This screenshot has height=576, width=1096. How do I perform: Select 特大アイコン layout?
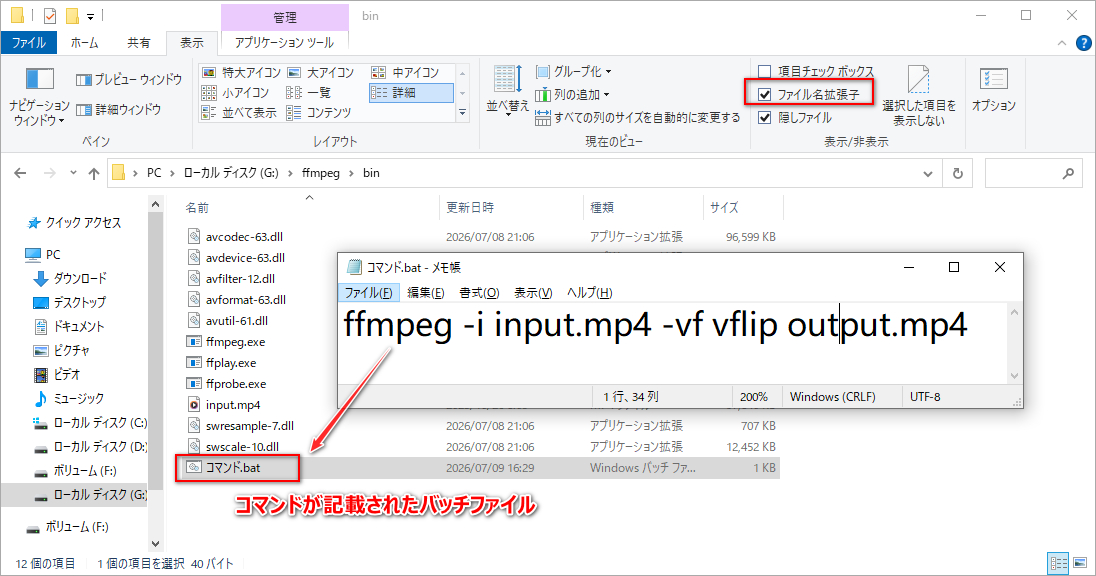pyautogui.click(x=241, y=73)
